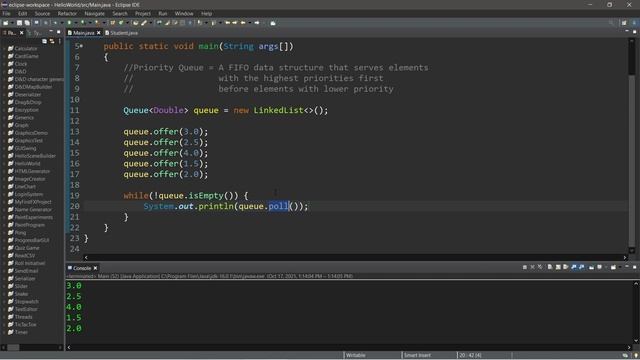Select the Quiz Game project
The image size is (640, 360).
tap(27, 248)
